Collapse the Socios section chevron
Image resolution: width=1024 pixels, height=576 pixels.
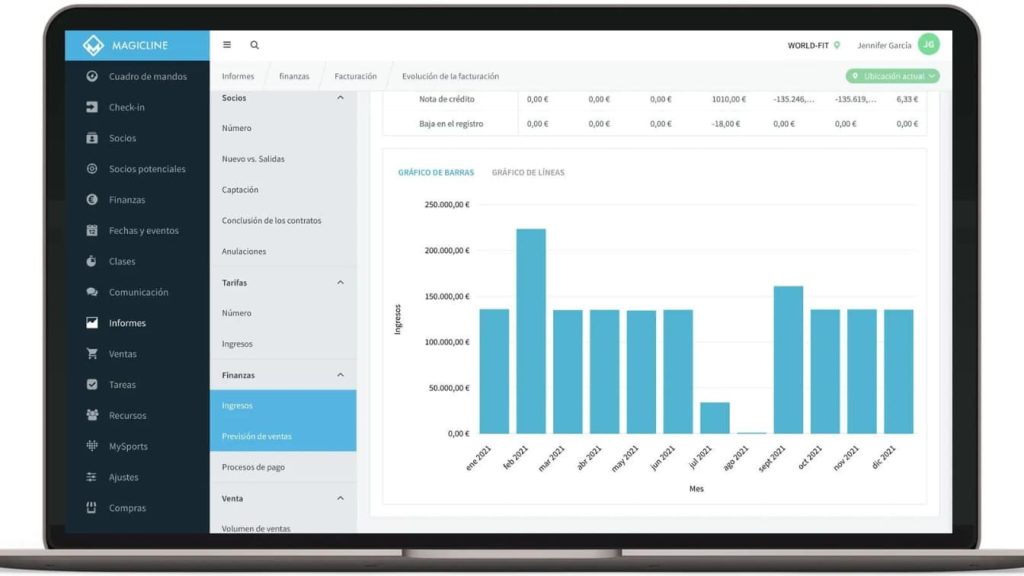pyautogui.click(x=340, y=98)
